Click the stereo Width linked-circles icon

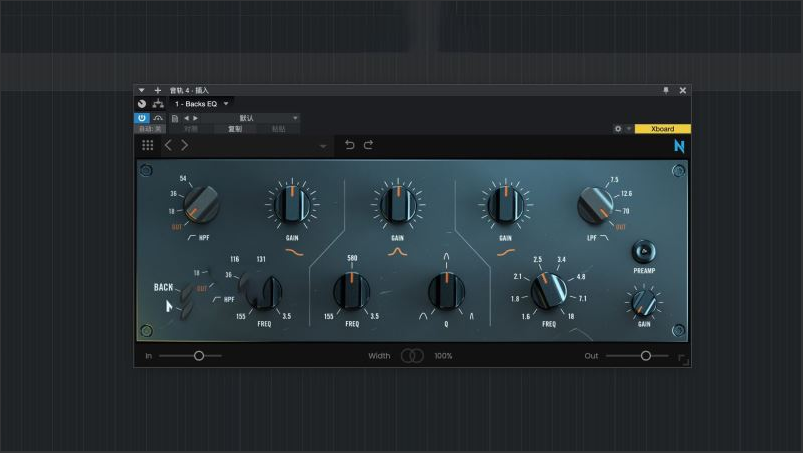pos(412,356)
